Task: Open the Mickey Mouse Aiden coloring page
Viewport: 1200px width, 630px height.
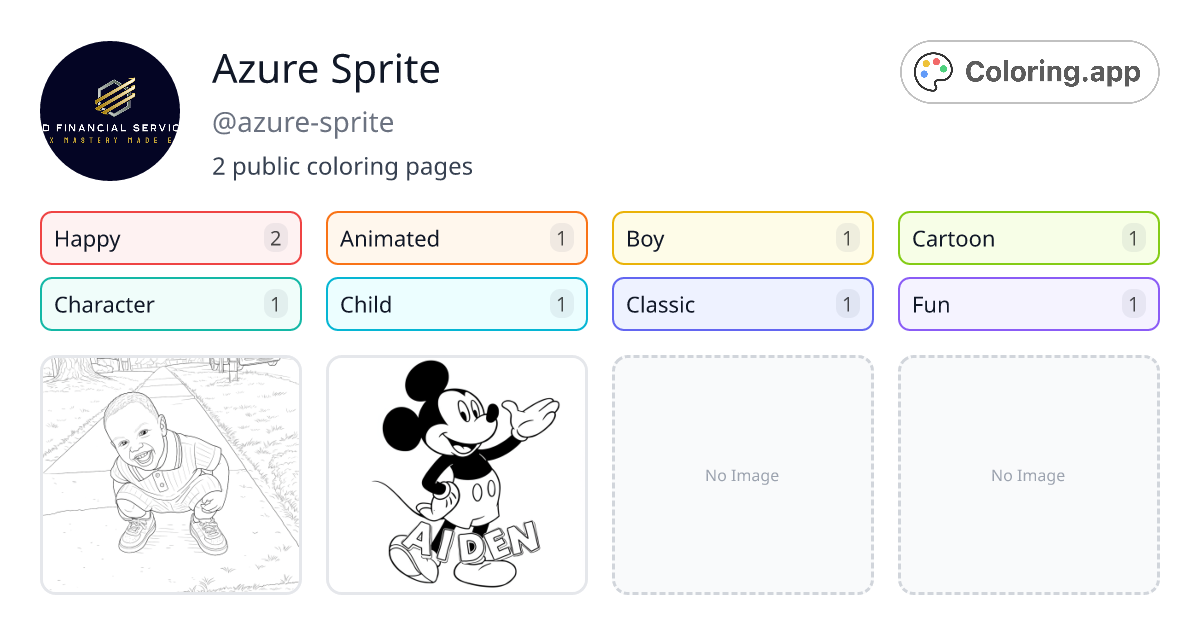Action: point(456,475)
